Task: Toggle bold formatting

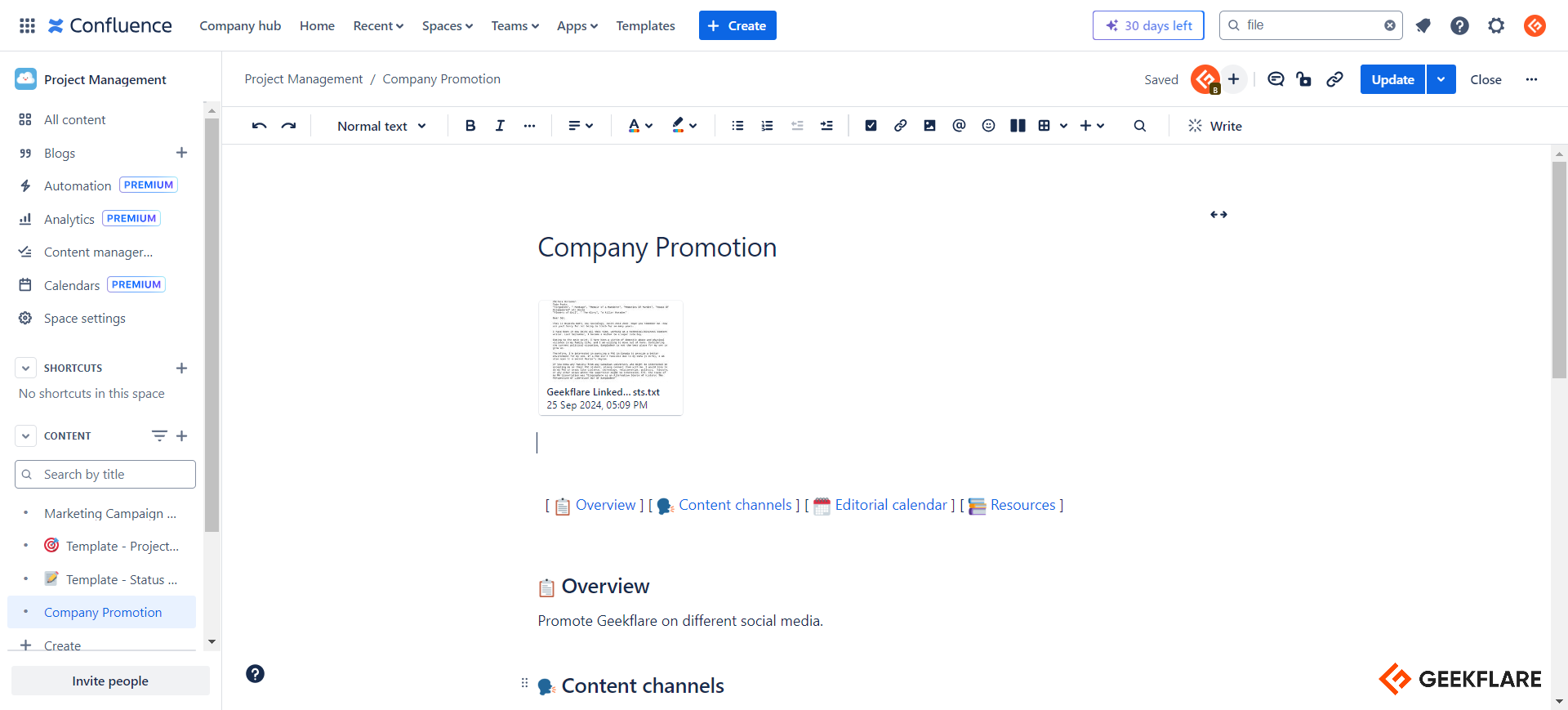Action: pos(470,126)
